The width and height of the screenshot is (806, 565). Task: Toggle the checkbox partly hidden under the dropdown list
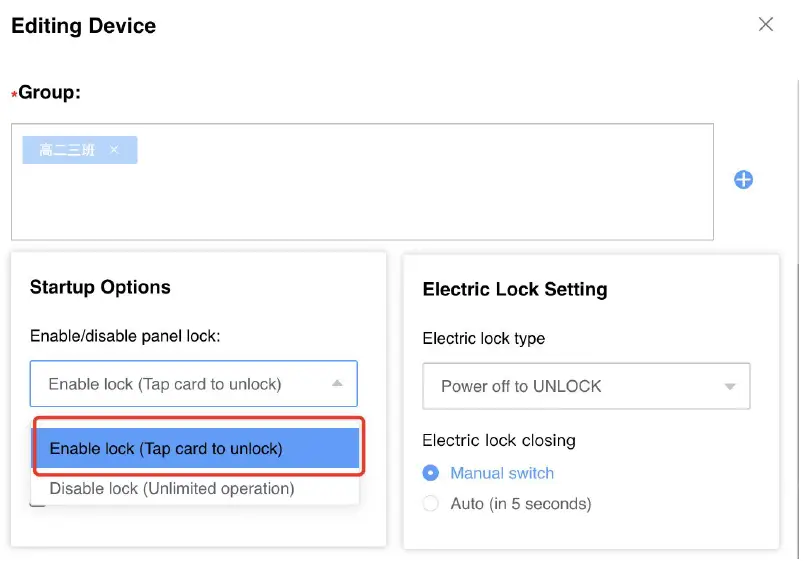[x=37, y=502]
